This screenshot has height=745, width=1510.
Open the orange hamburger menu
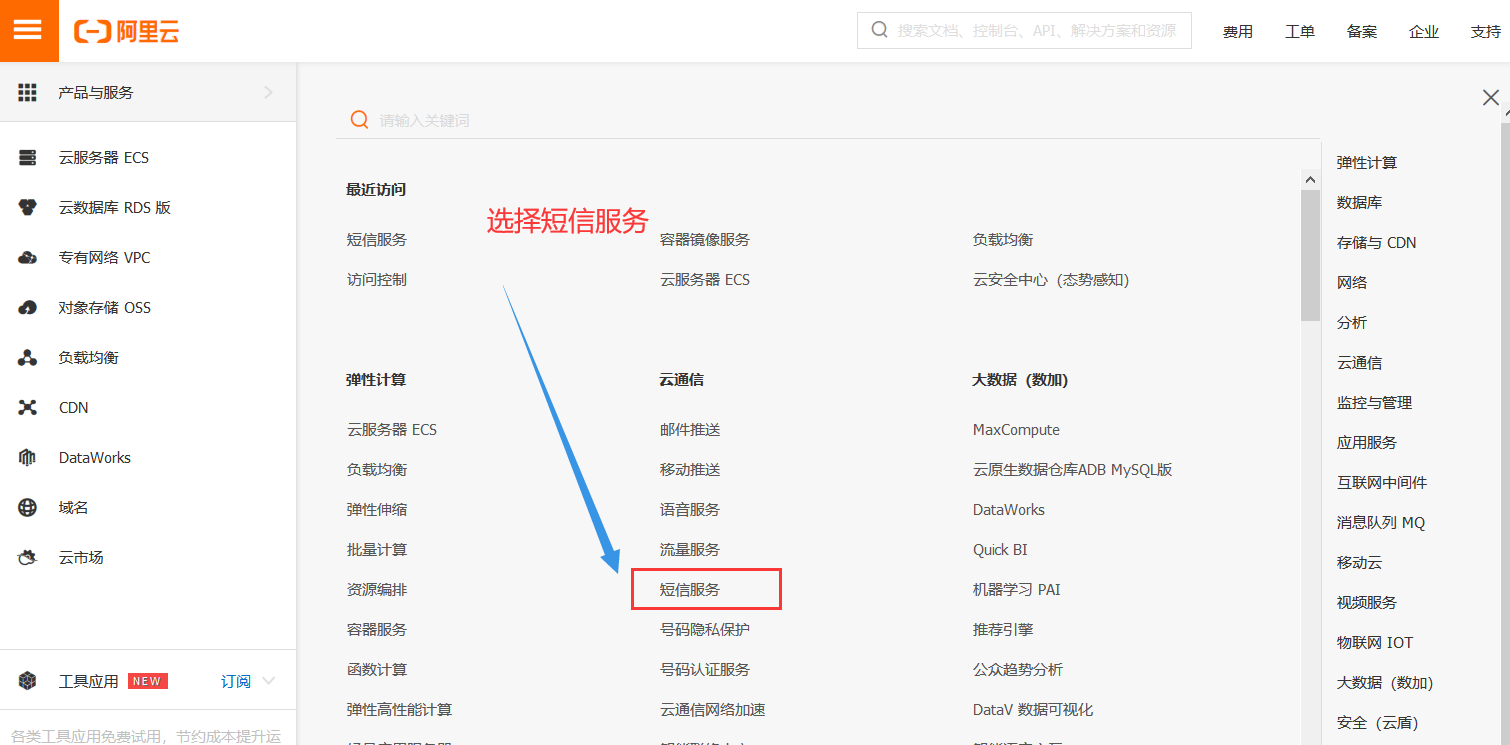[28, 30]
